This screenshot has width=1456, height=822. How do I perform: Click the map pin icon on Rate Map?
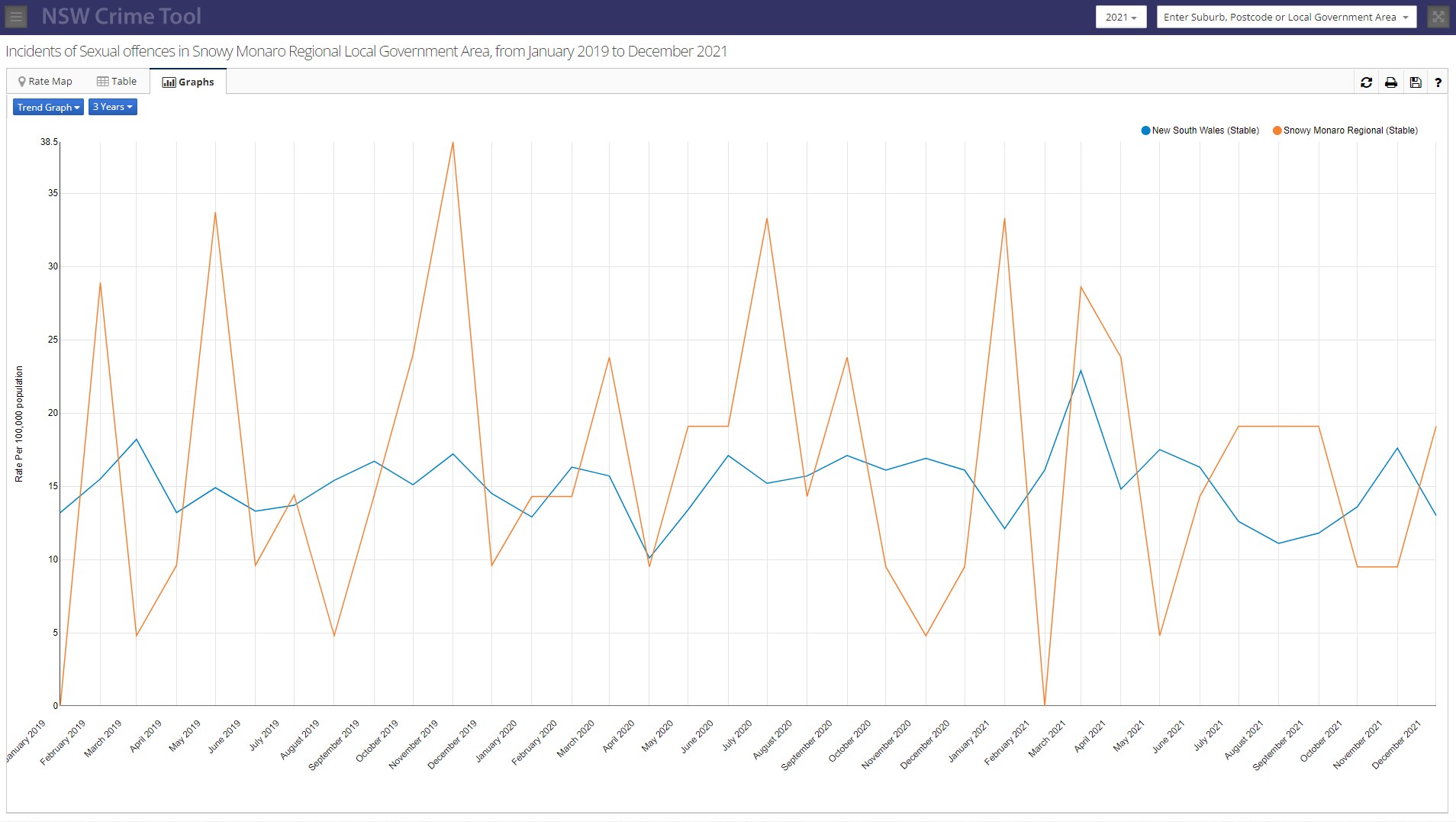(x=22, y=81)
